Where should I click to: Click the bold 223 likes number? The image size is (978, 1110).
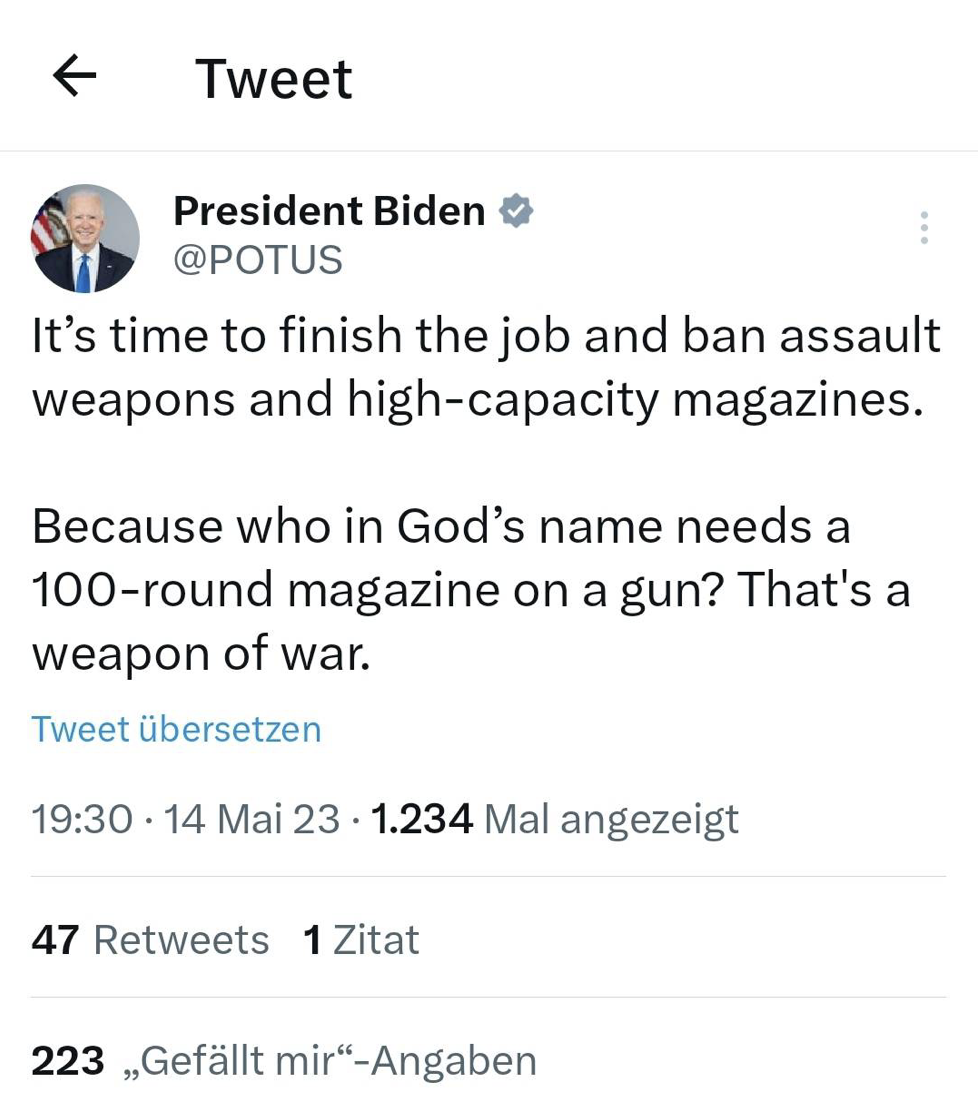click(x=67, y=1061)
